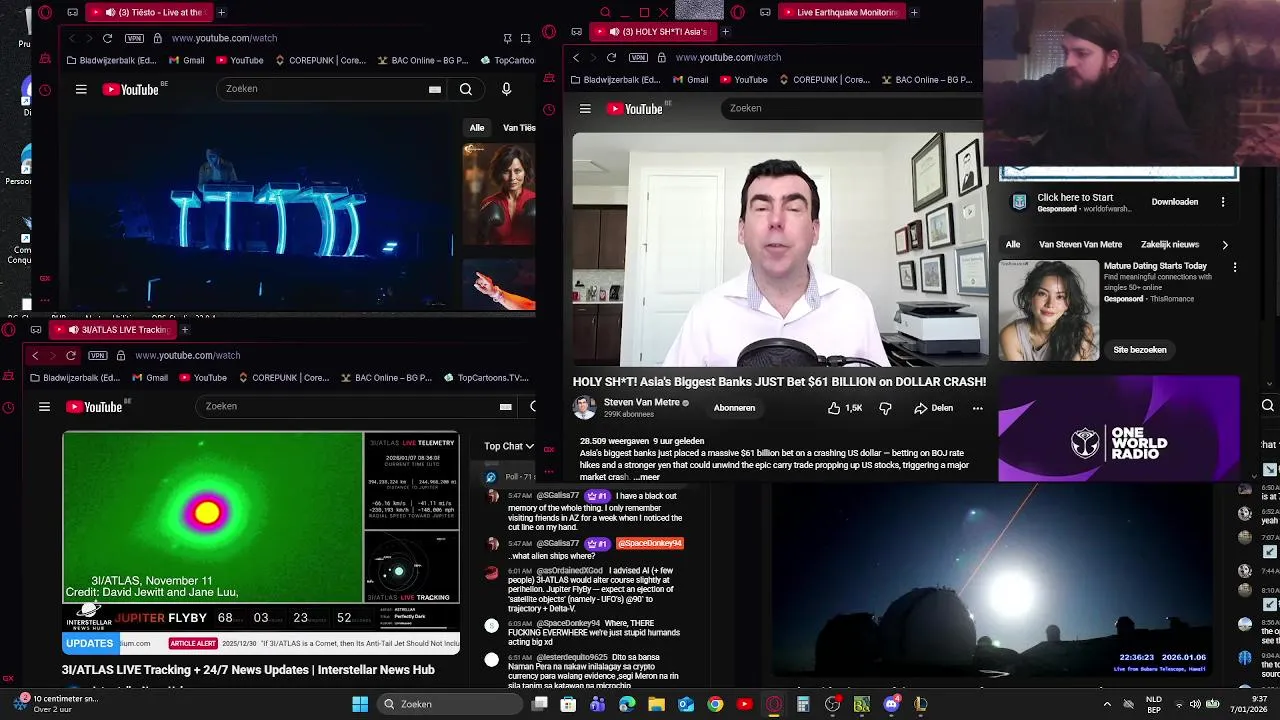Toggle VPN badge in Steven Van Metre window
The image size is (1280, 720).
point(638,57)
